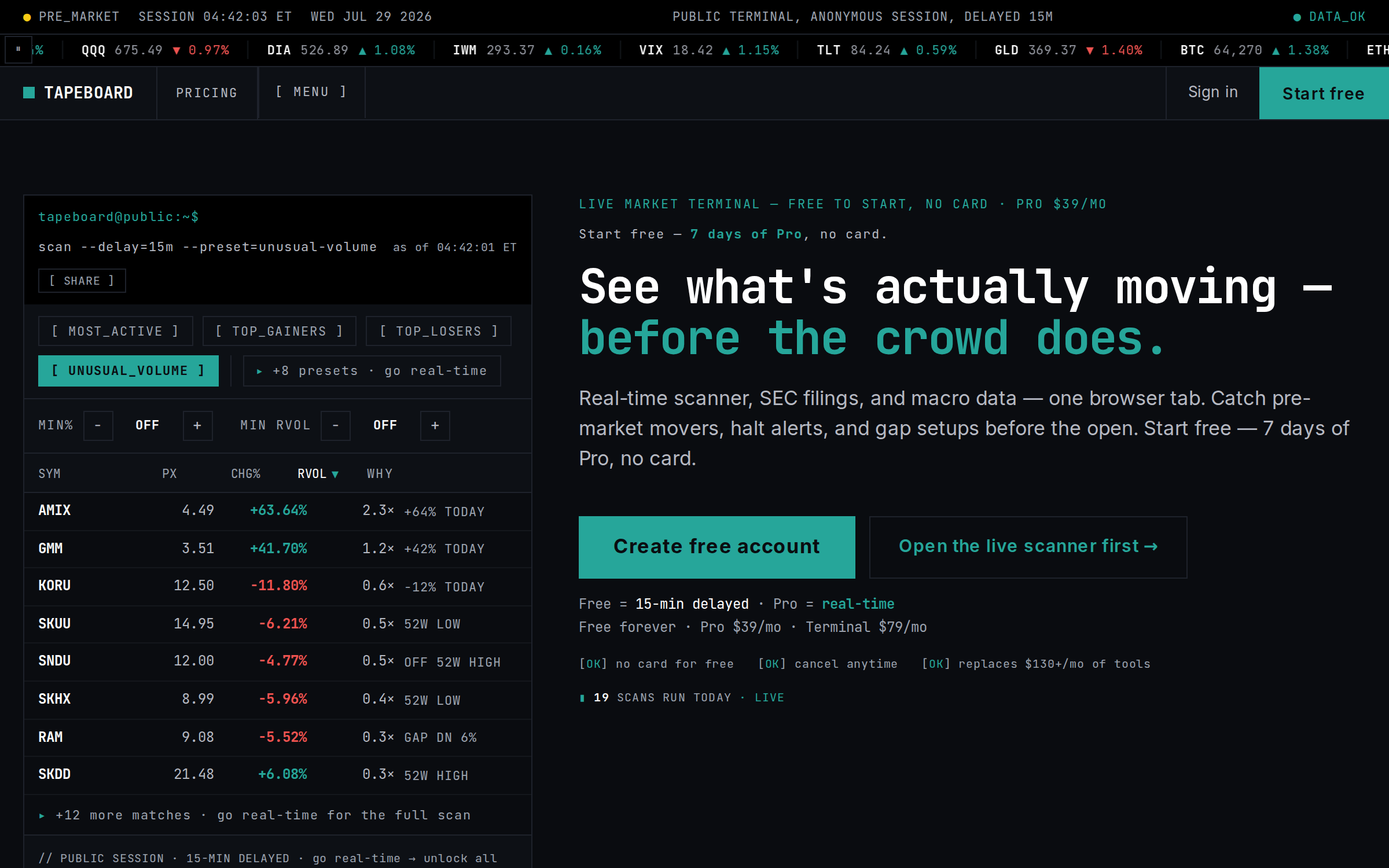Open the [ MENU ] navigation

click(x=311, y=92)
